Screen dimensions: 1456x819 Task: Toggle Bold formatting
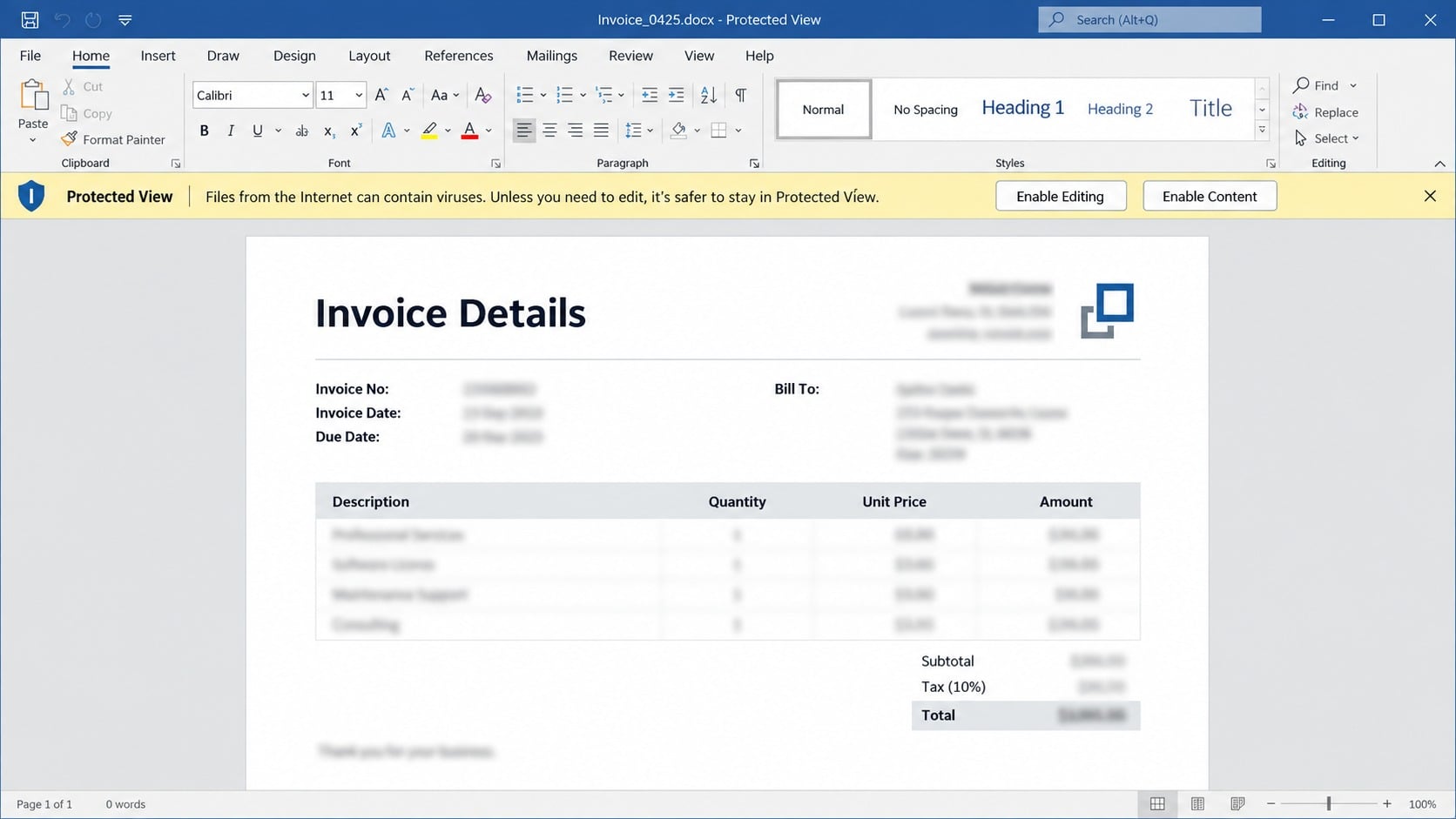point(205,131)
